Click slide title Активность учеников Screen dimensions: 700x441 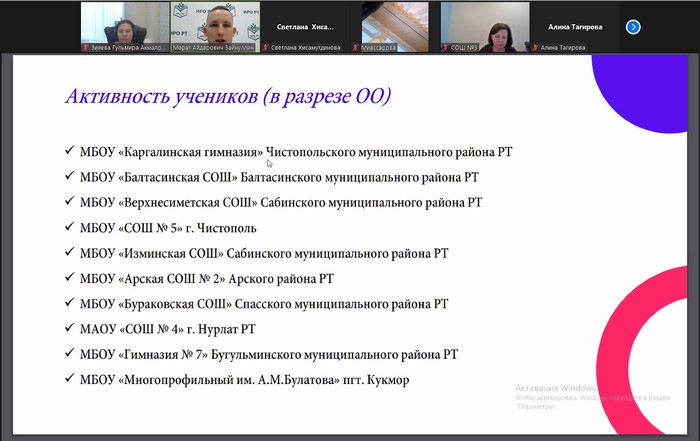(228, 96)
